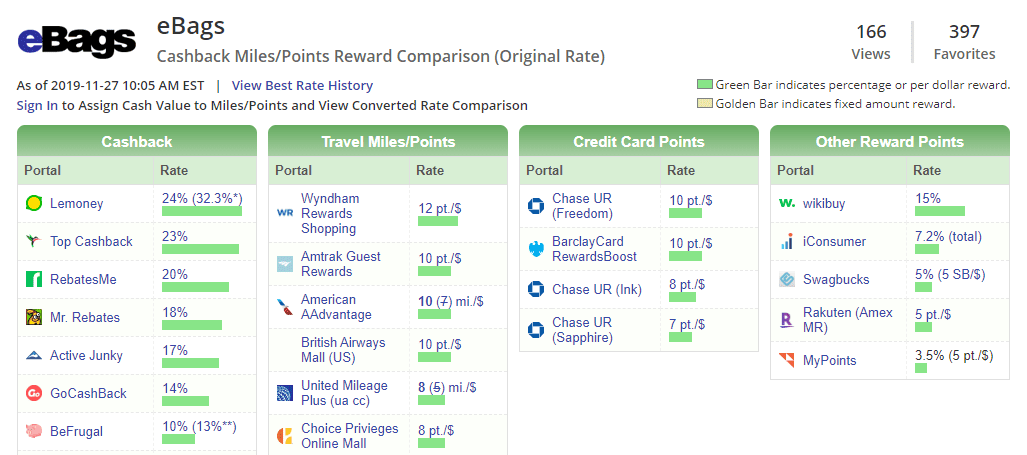Click the American AAdvantage eagle icon
This screenshot has width=1027, height=455.
tap(285, 307)
